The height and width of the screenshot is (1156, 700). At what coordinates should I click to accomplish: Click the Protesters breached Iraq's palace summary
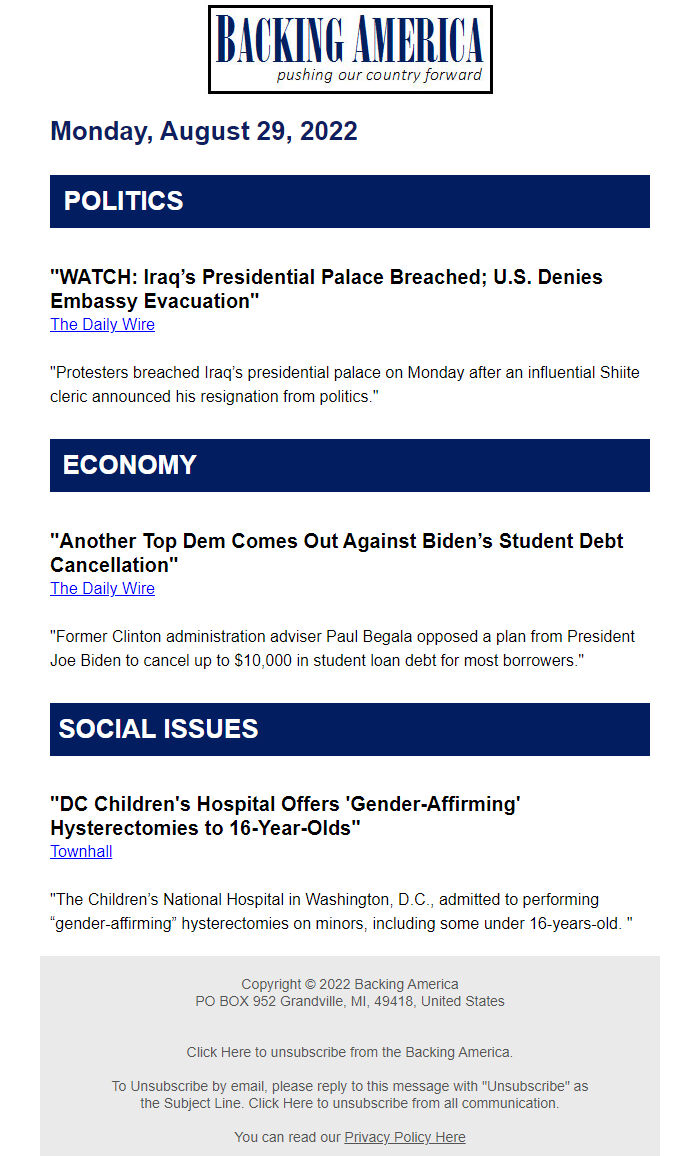coord(344,384)
